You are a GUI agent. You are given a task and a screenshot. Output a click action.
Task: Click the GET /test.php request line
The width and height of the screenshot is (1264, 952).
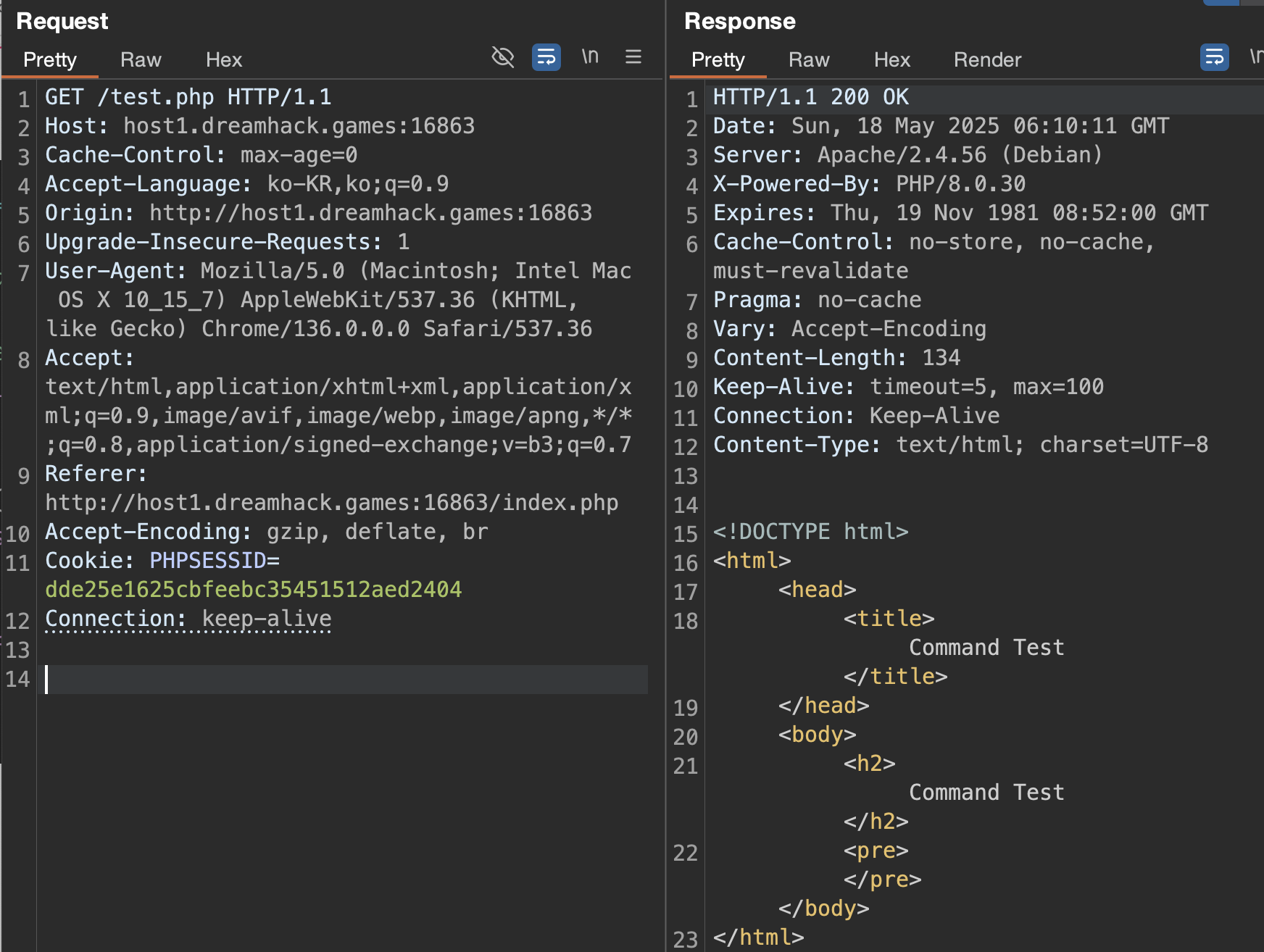point(188,97)
